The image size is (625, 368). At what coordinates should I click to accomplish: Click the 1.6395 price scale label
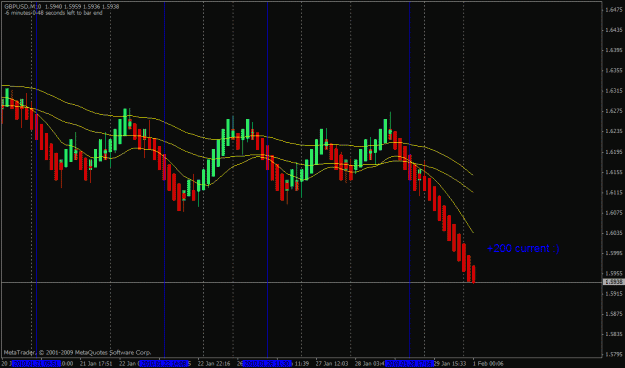[614, 51]
